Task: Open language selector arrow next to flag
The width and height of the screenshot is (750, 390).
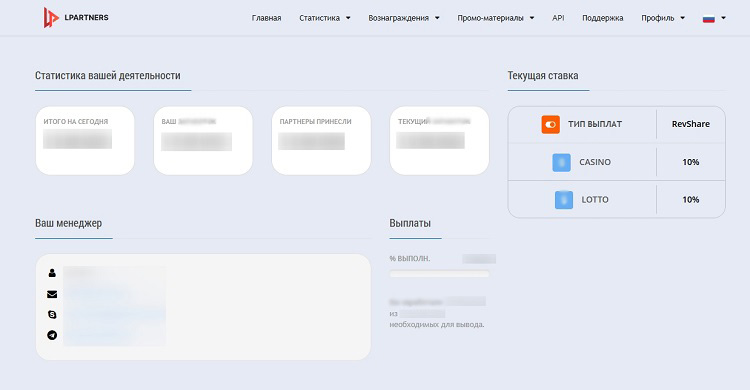Action: tap(723, 18)
